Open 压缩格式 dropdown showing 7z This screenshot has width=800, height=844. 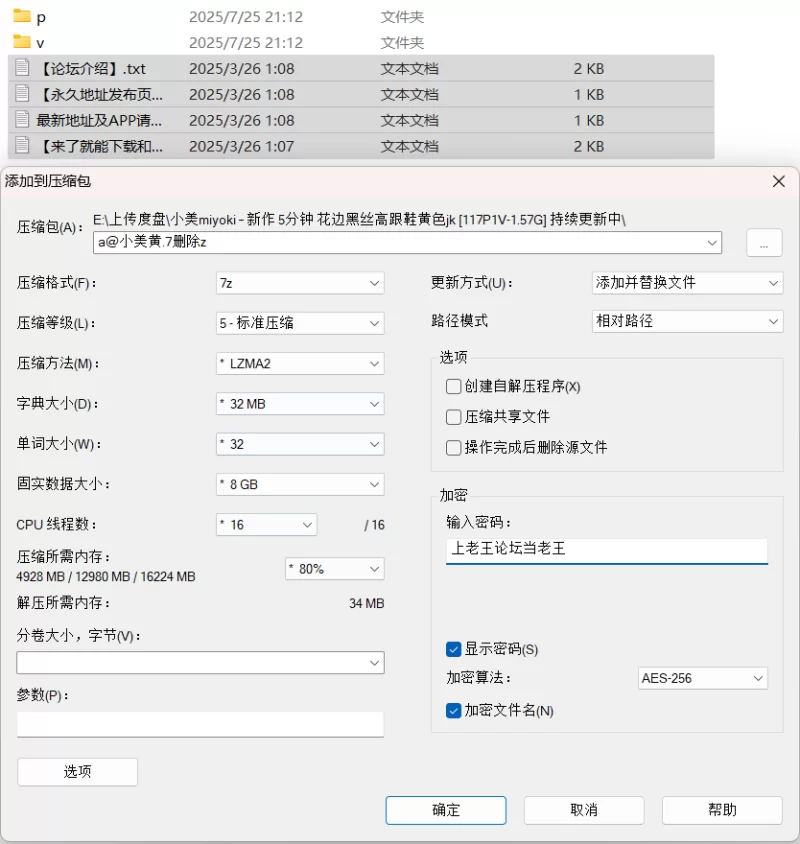tap(300, 283)
